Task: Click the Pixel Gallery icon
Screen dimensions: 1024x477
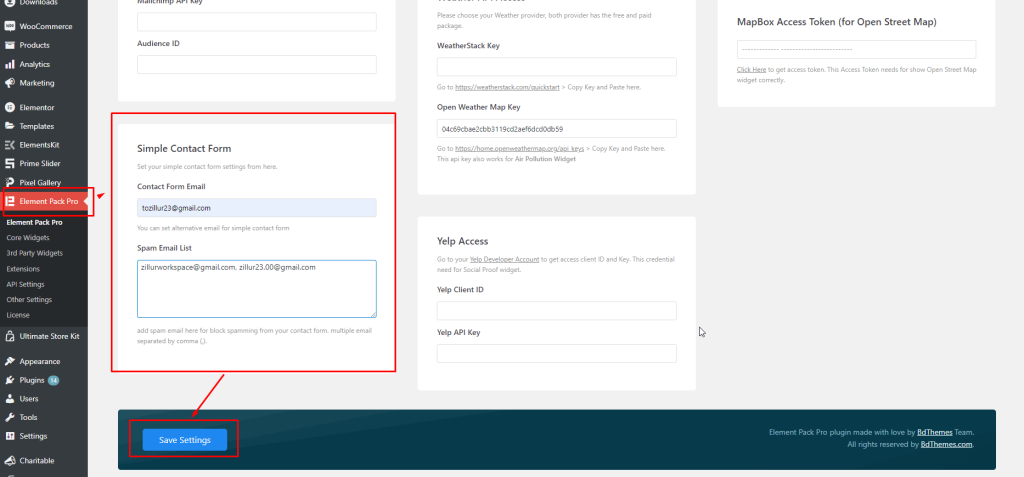Action: click(x=10, y=182)
